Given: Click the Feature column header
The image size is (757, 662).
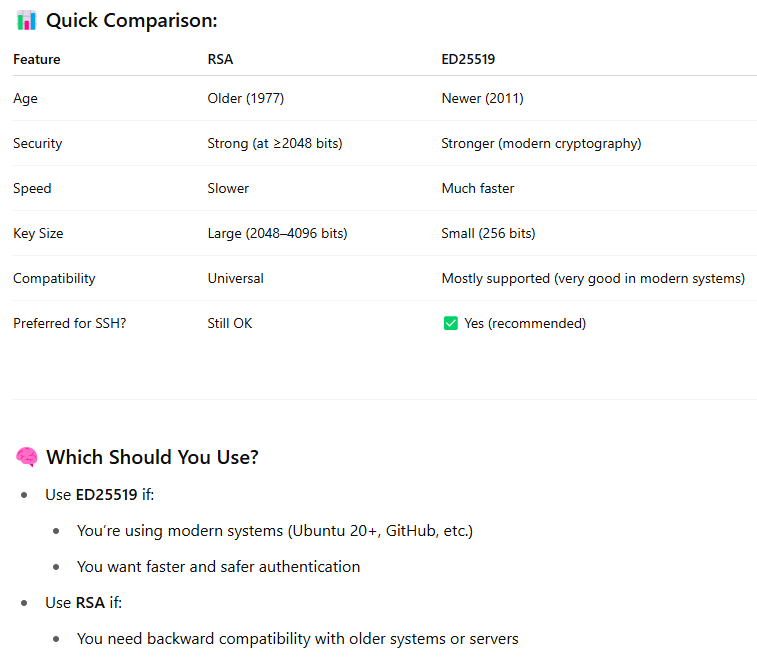Looking at the screenshot, I should tap(36, 59).
